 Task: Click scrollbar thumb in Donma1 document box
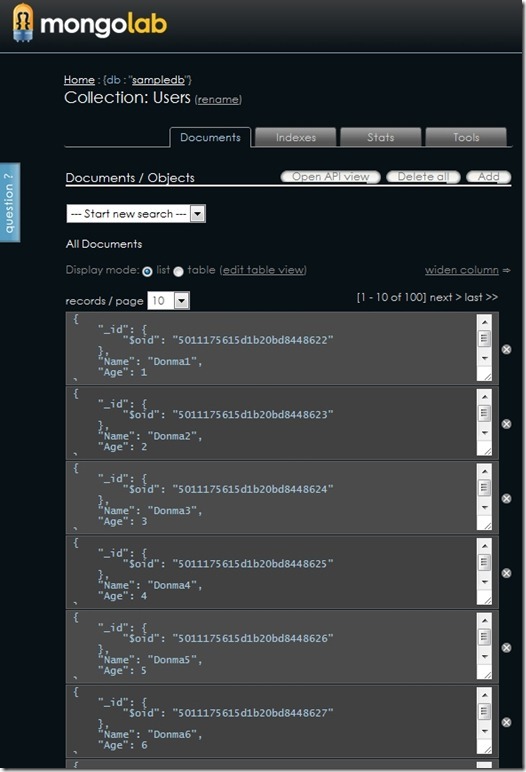click(x=484, y=339)
